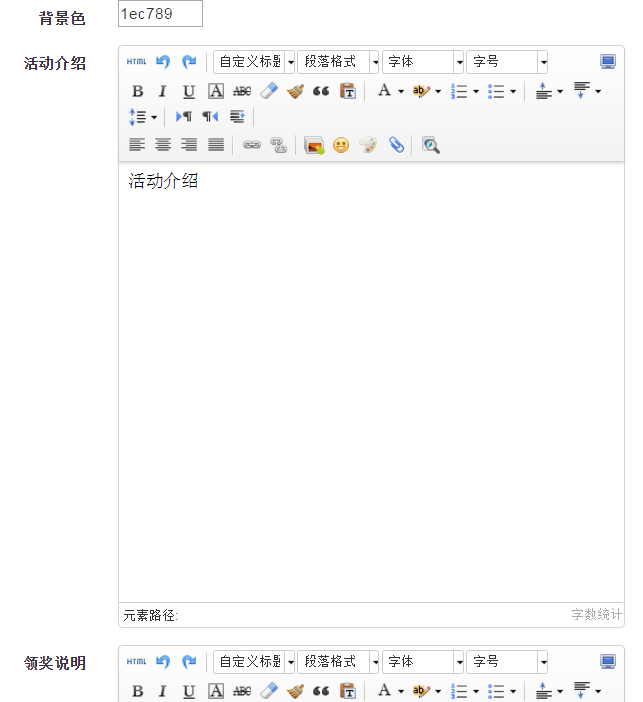The width and height of the screenshot is (643, 702).
Task: Open 自定义标题 dropdown in 领奖说明 editor
Action: 254,662
